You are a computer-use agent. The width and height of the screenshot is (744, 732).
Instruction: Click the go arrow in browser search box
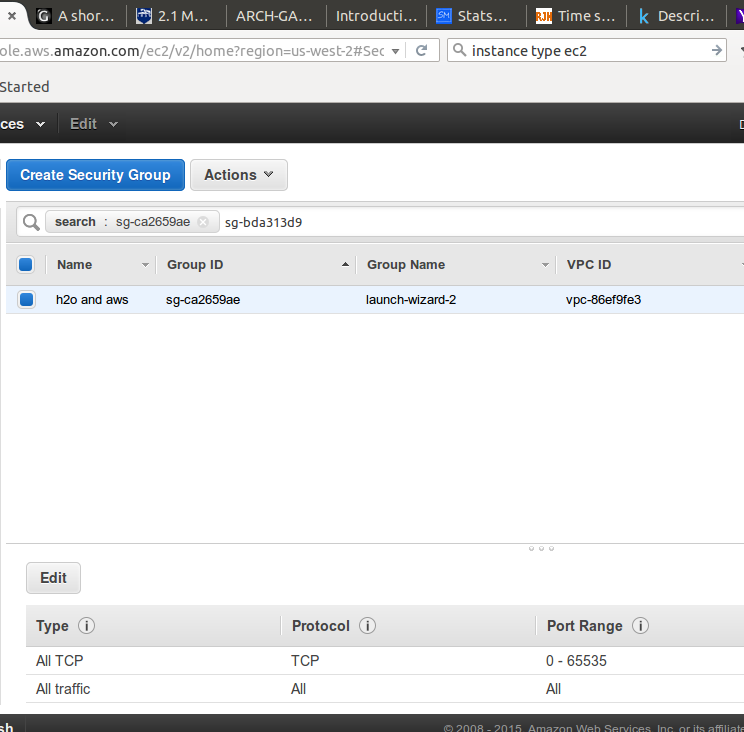pyautogui.click(x=717, y=51)
